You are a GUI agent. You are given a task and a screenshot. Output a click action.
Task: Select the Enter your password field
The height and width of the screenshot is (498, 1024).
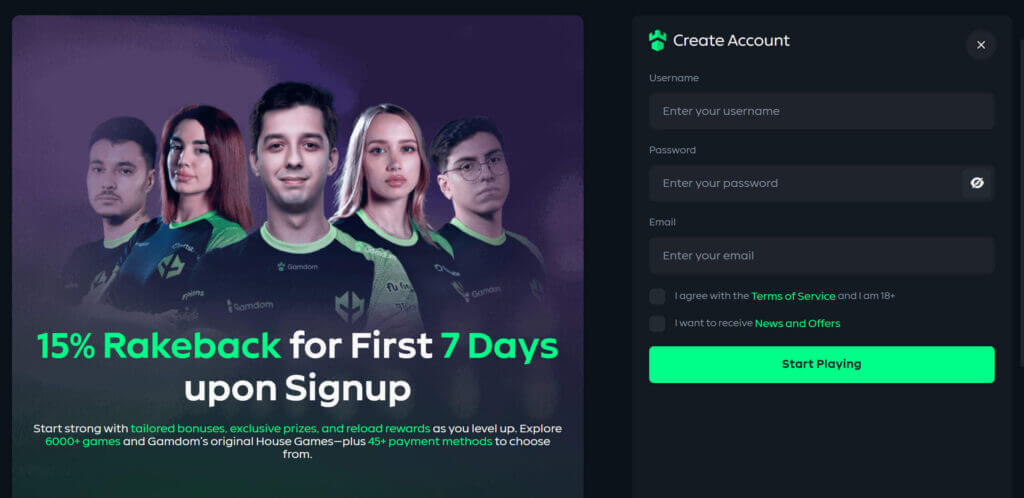805,183
